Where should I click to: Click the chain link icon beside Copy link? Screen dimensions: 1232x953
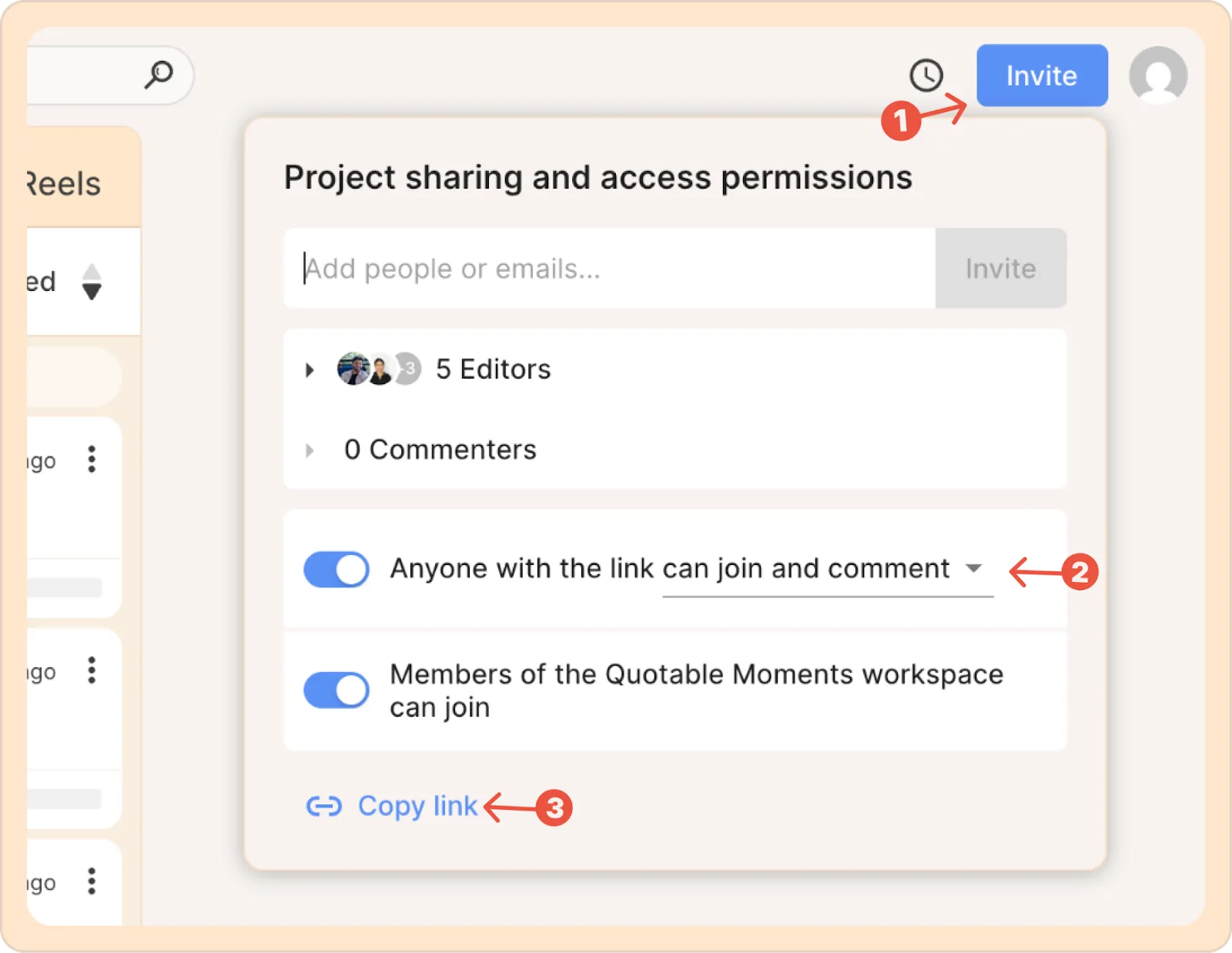point(323,806)
